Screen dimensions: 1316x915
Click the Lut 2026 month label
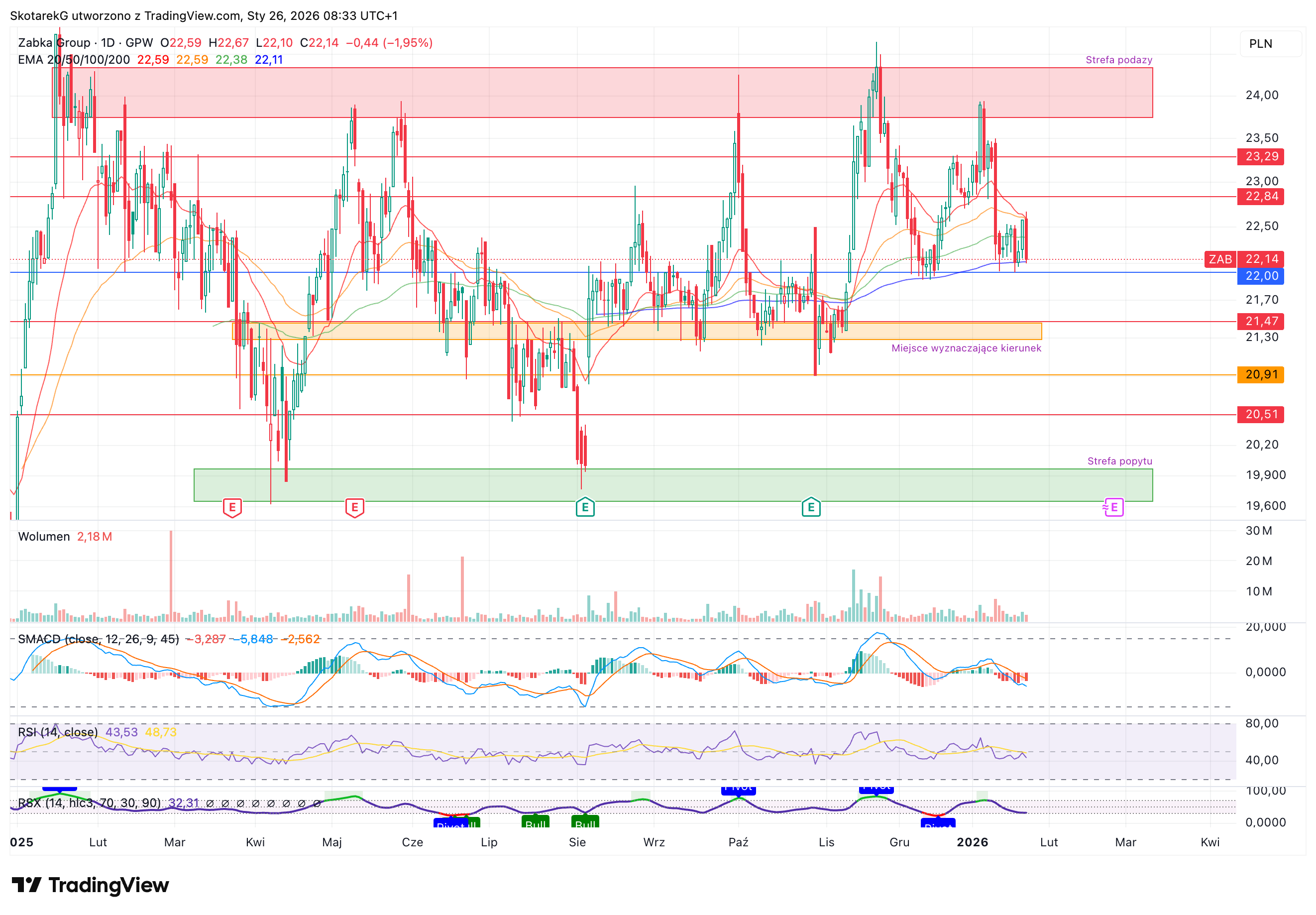click(1049, 843)
